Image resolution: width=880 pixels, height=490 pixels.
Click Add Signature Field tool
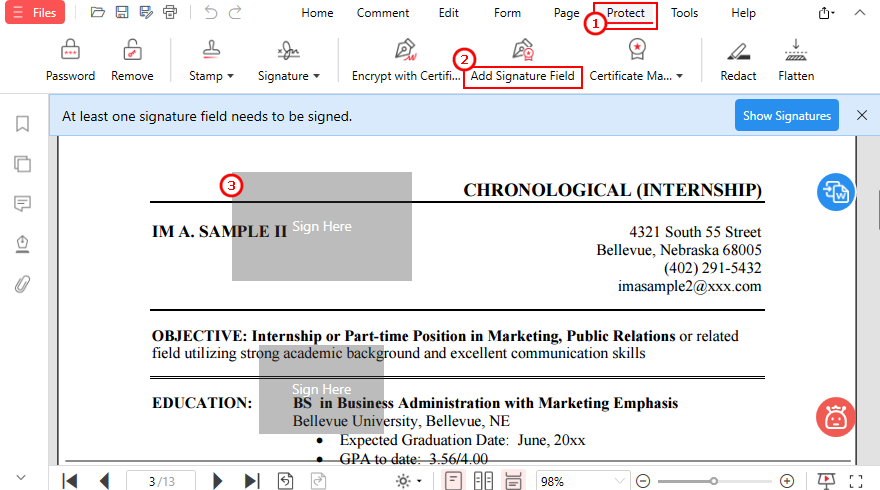[x=522, y=61]
